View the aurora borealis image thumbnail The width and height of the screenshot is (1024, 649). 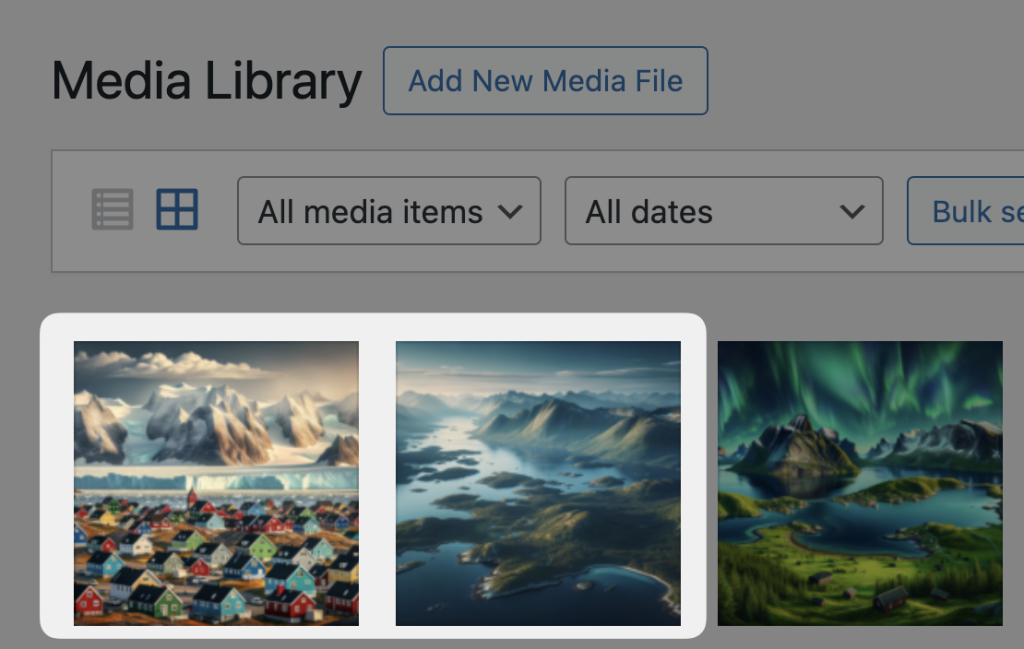[860, 482]
